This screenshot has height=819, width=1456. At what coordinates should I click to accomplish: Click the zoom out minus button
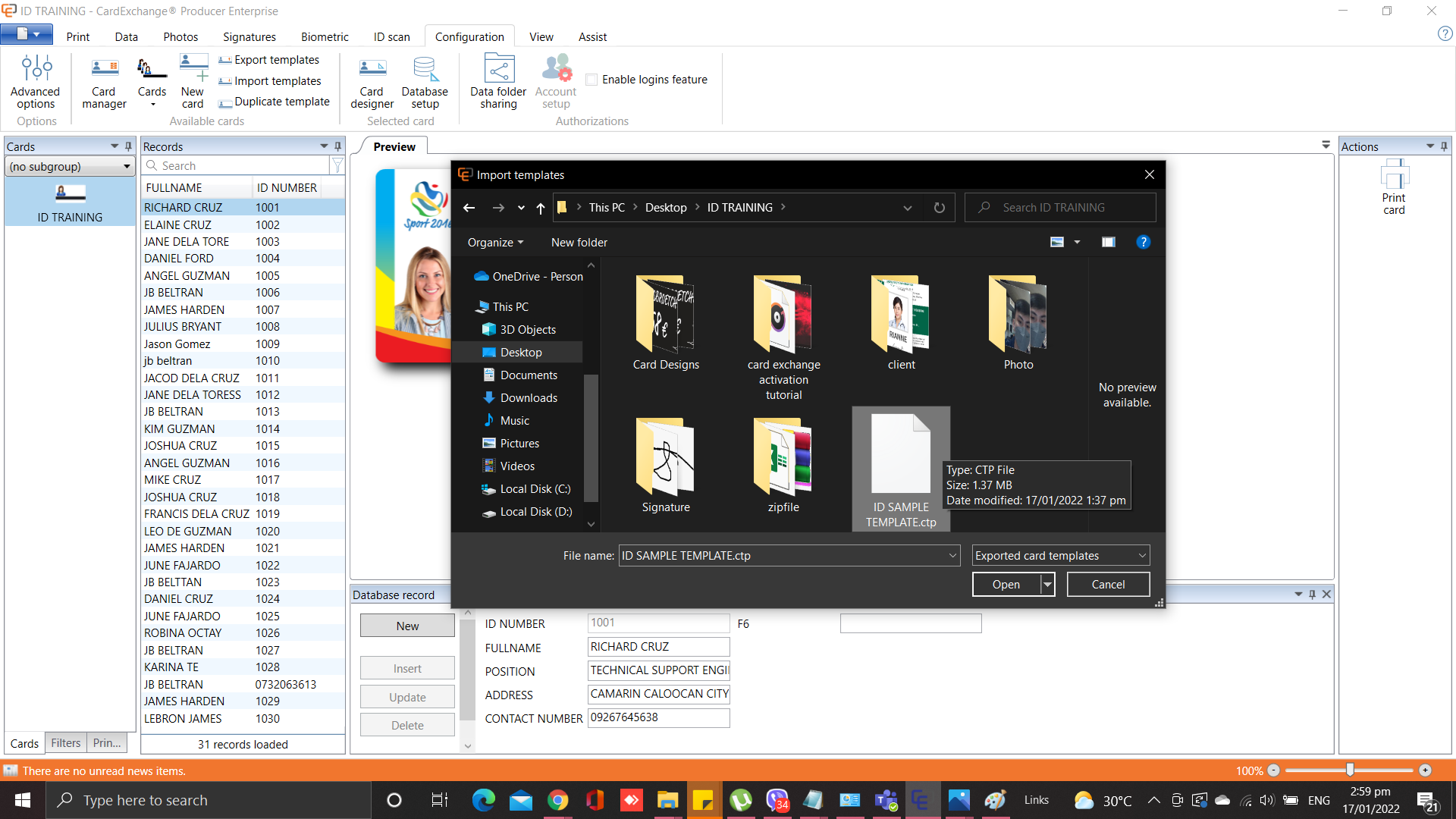(1274, 770)
